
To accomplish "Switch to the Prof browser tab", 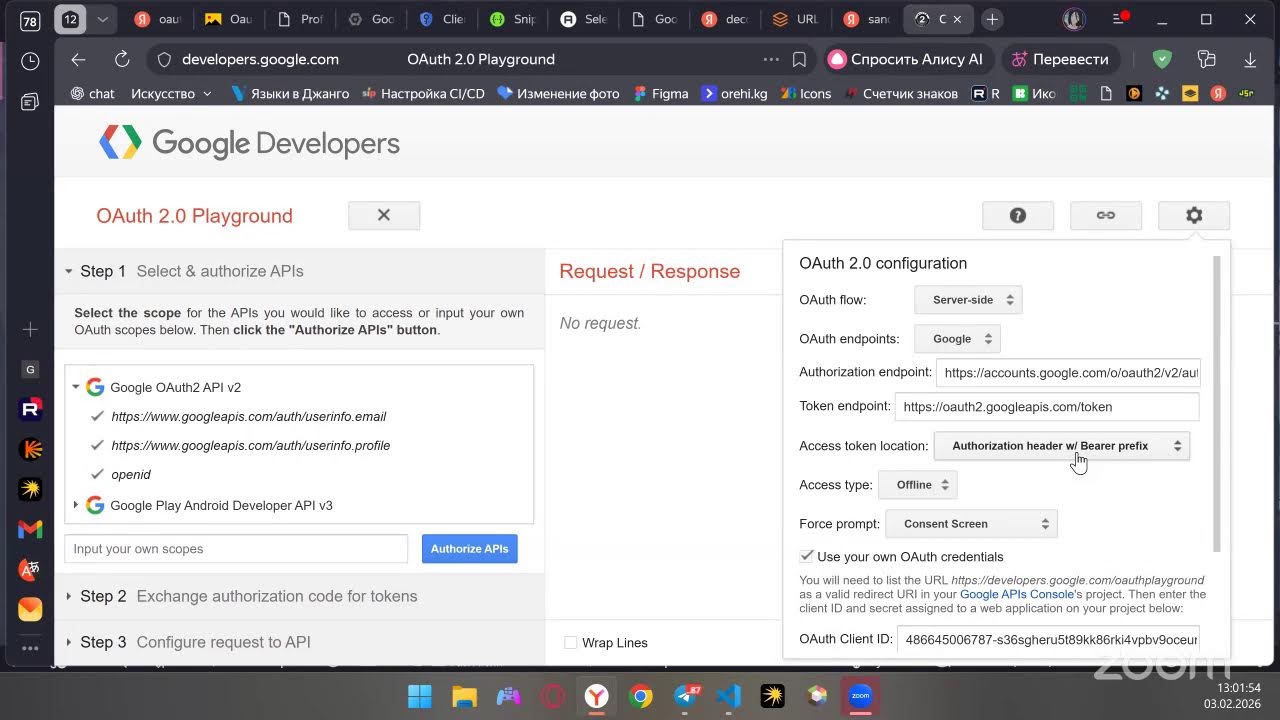I will [300, 19].
